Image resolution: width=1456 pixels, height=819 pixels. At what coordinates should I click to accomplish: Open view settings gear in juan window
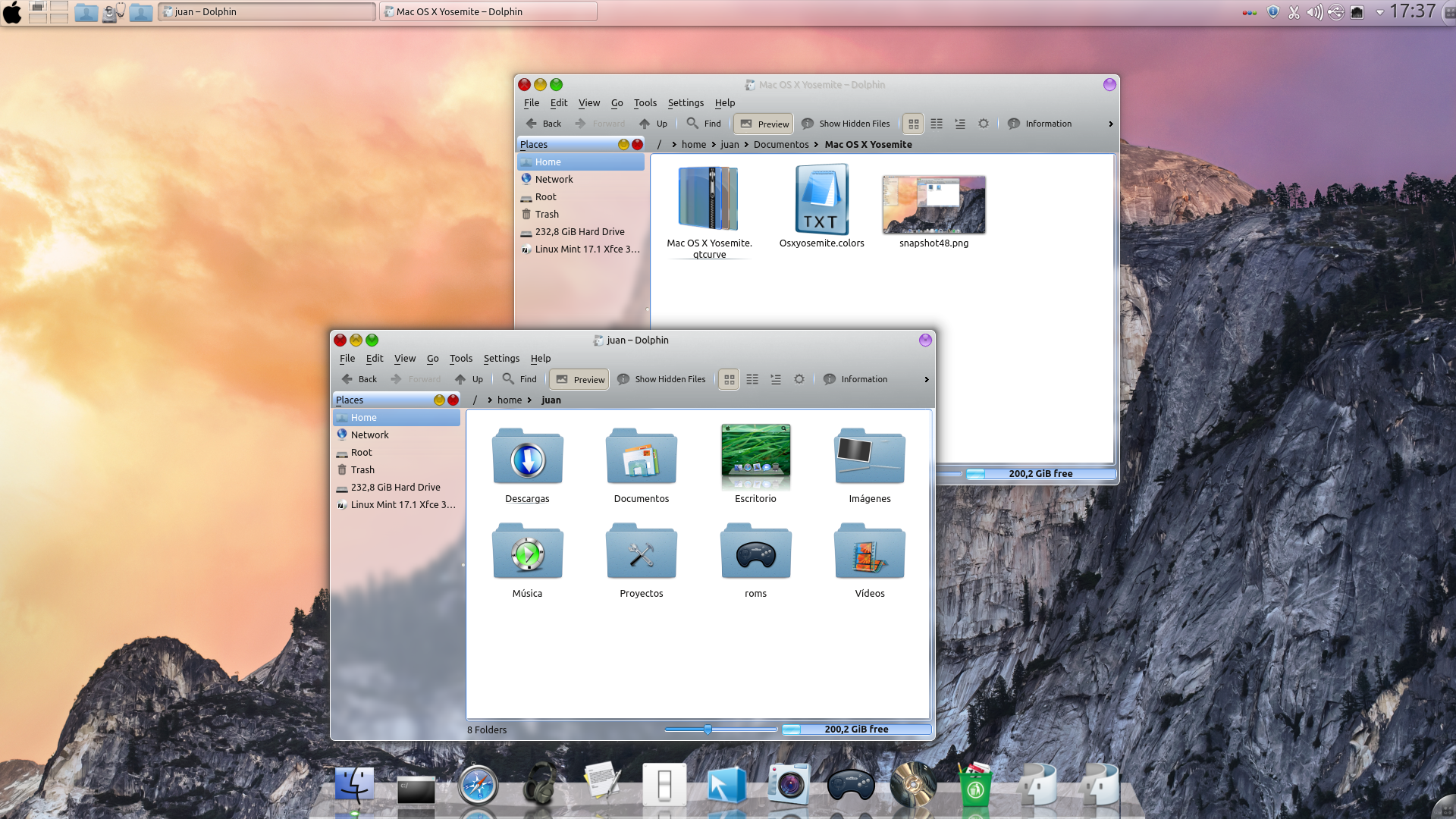click(799, 379)
